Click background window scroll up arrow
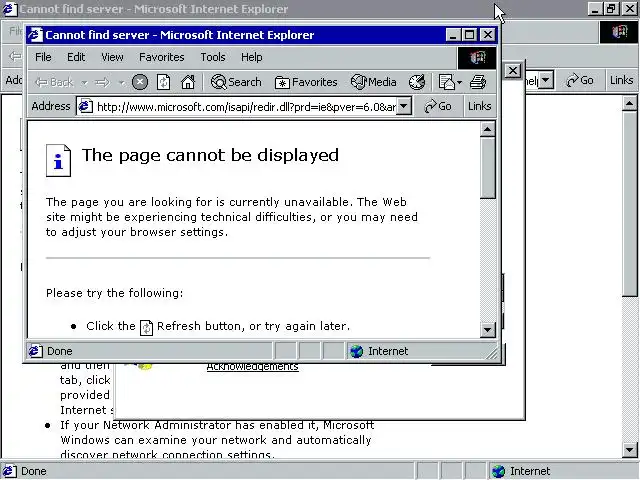This screenshot has width=640, height=480. [629, 104]
